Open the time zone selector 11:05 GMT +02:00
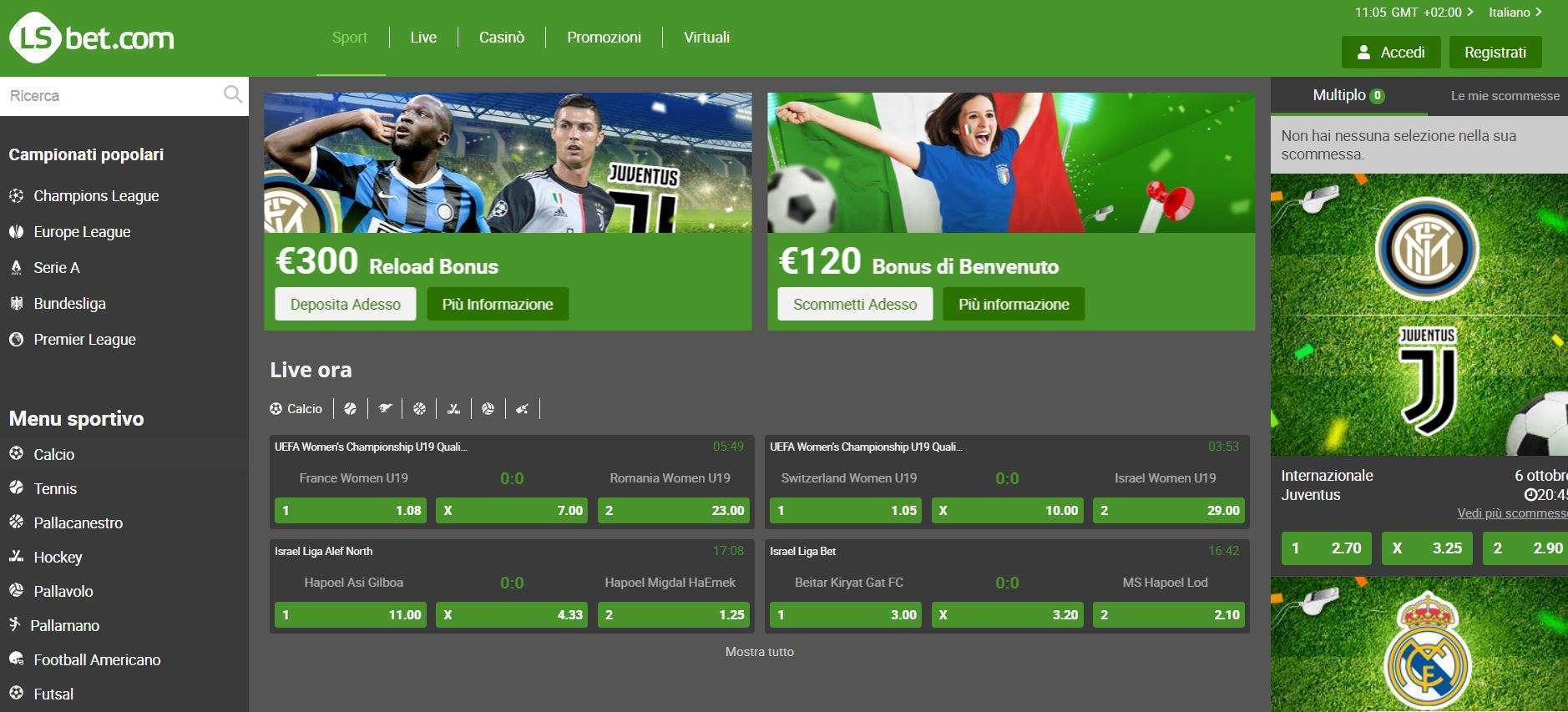Screen dimensions: 1568x712 (1414, 13)
